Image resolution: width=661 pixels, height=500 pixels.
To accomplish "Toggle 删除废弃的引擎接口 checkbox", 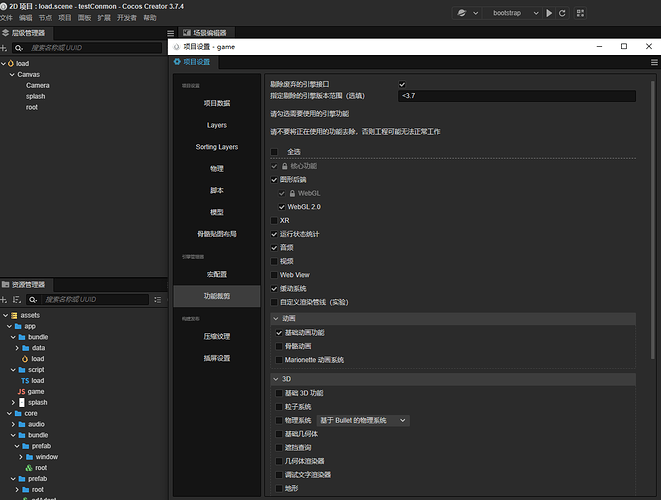I will (x=402, y=84).
